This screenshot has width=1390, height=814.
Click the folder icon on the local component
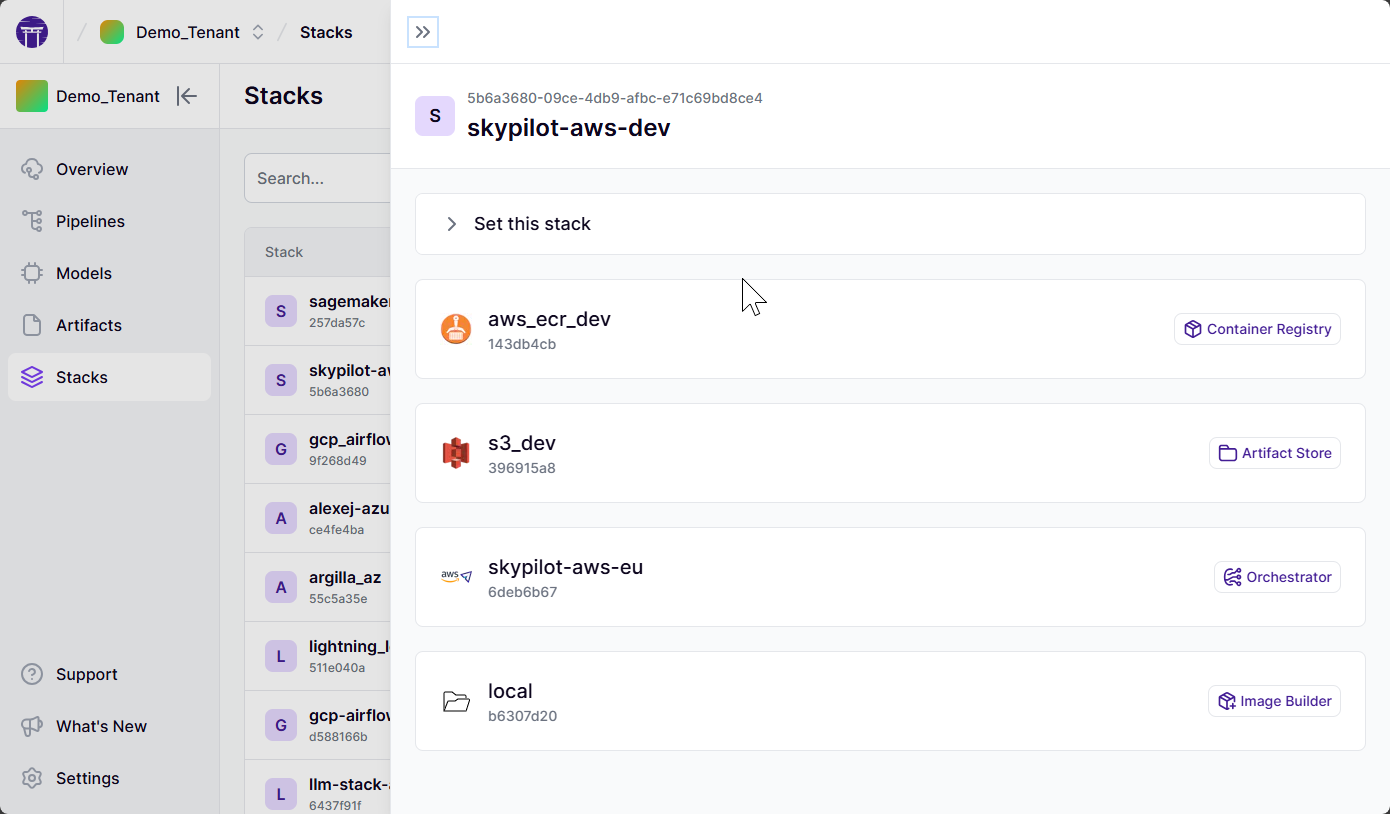pos(456,701)
